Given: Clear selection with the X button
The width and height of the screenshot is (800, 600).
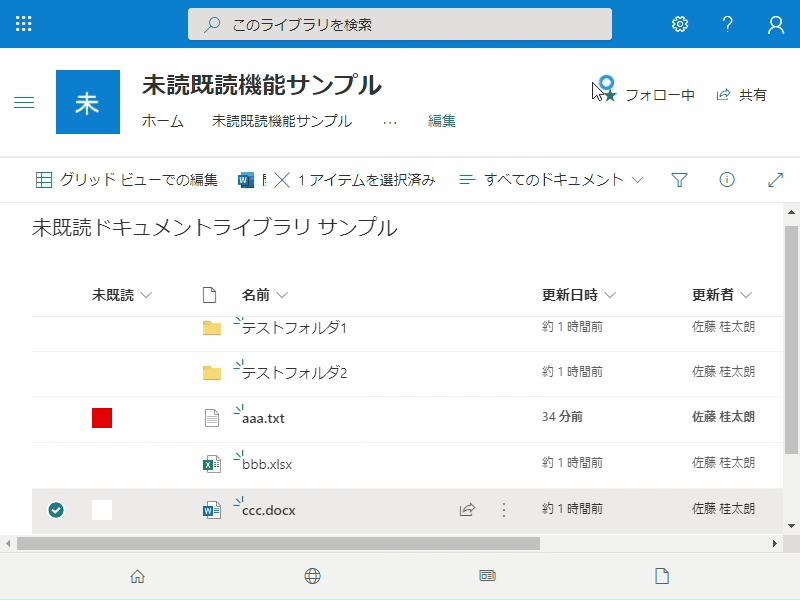Looking at the screenshot, I should tap(282, 180).
